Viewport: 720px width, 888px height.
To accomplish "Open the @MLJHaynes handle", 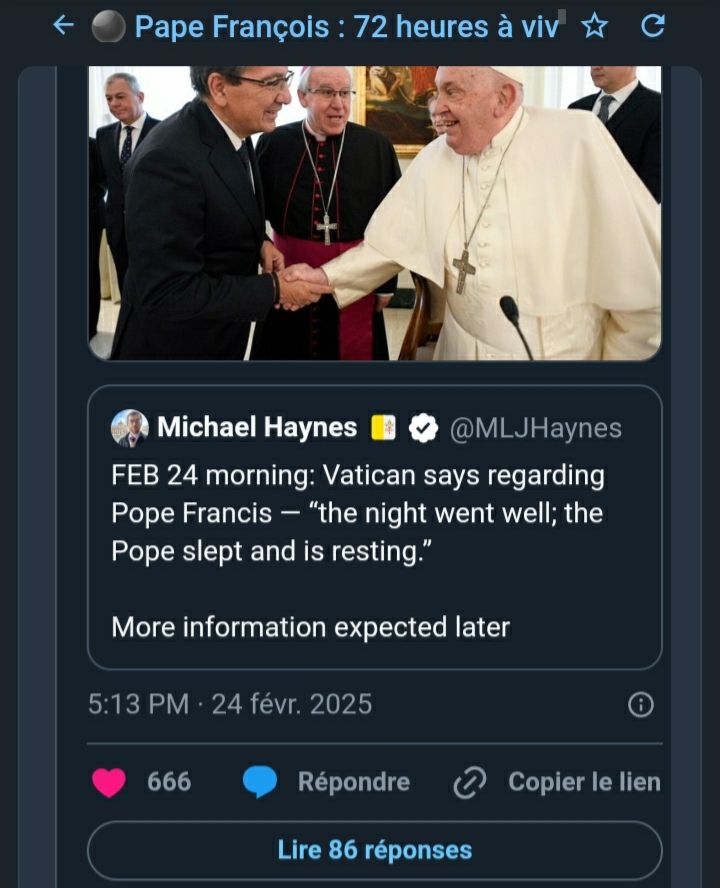I will pyautogui.click(x=535, y=429).
